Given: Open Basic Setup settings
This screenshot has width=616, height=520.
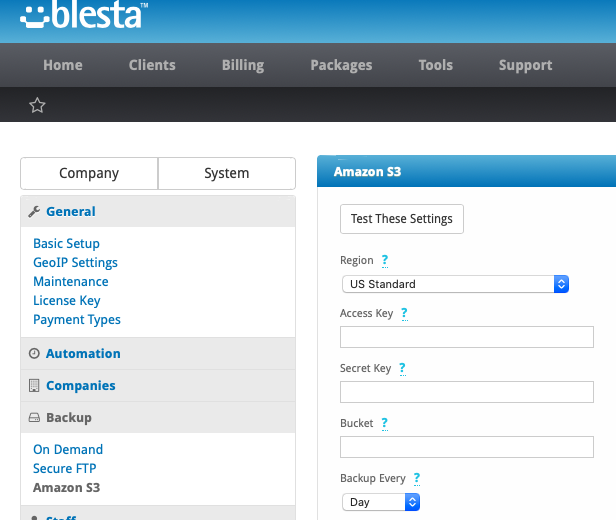Looking at the screenshot, I should (x=66, y=244).
